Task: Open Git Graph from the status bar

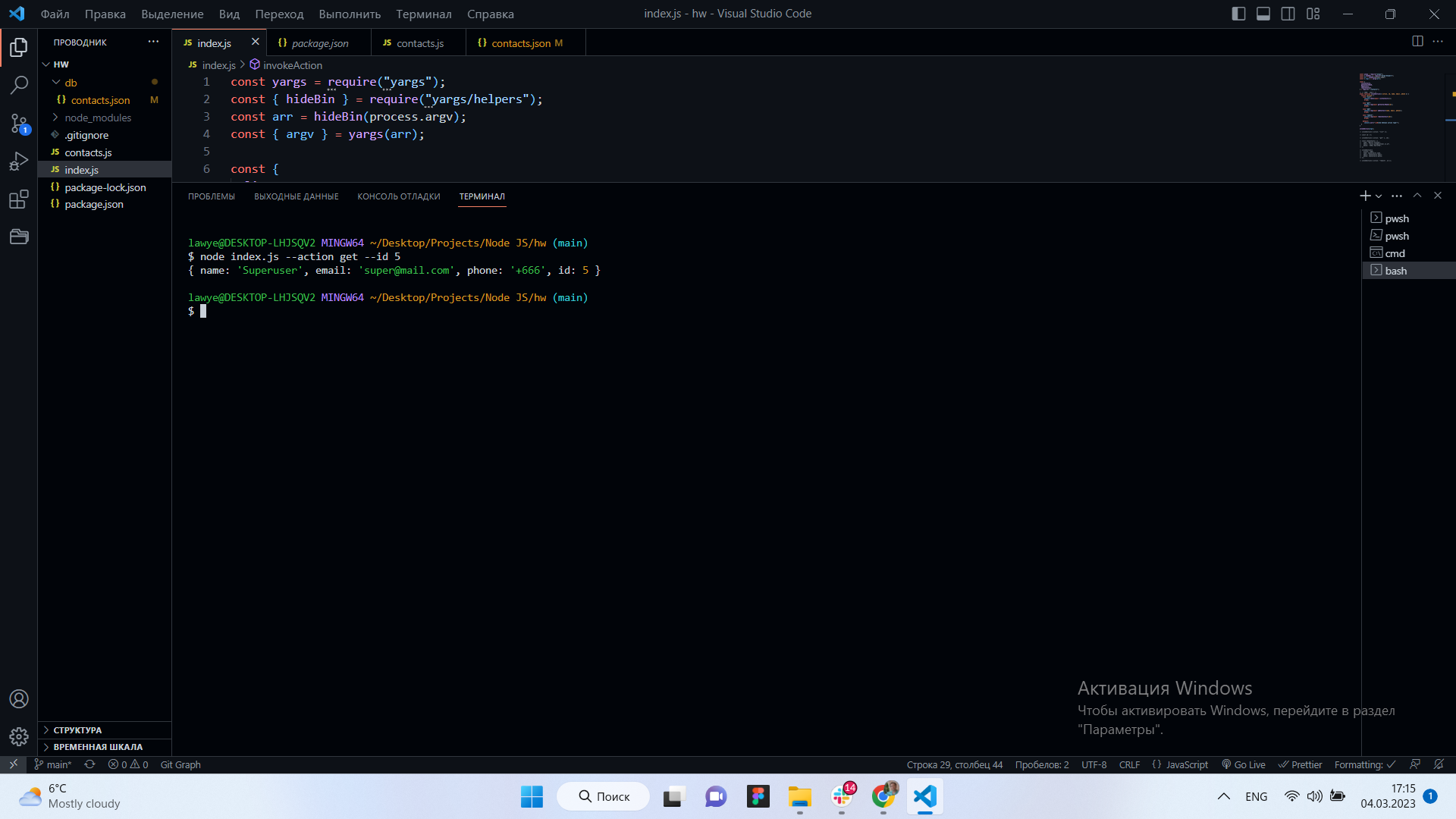Action: (x=180, y=764)
